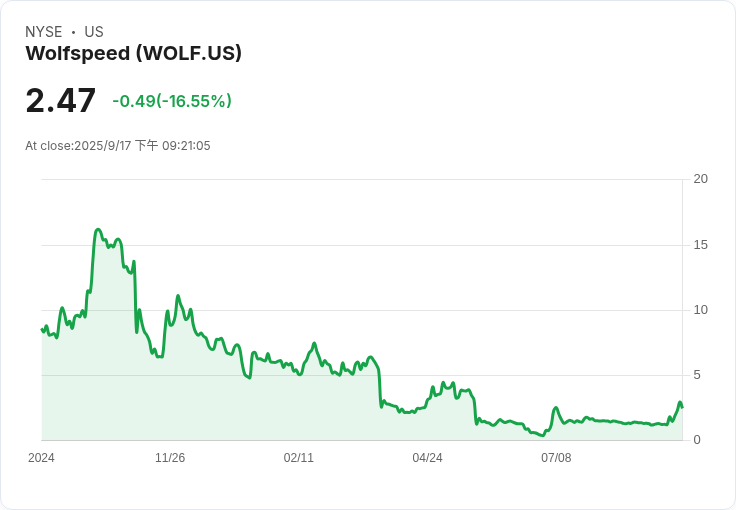Click the At close timestamp text

point(118,145)
